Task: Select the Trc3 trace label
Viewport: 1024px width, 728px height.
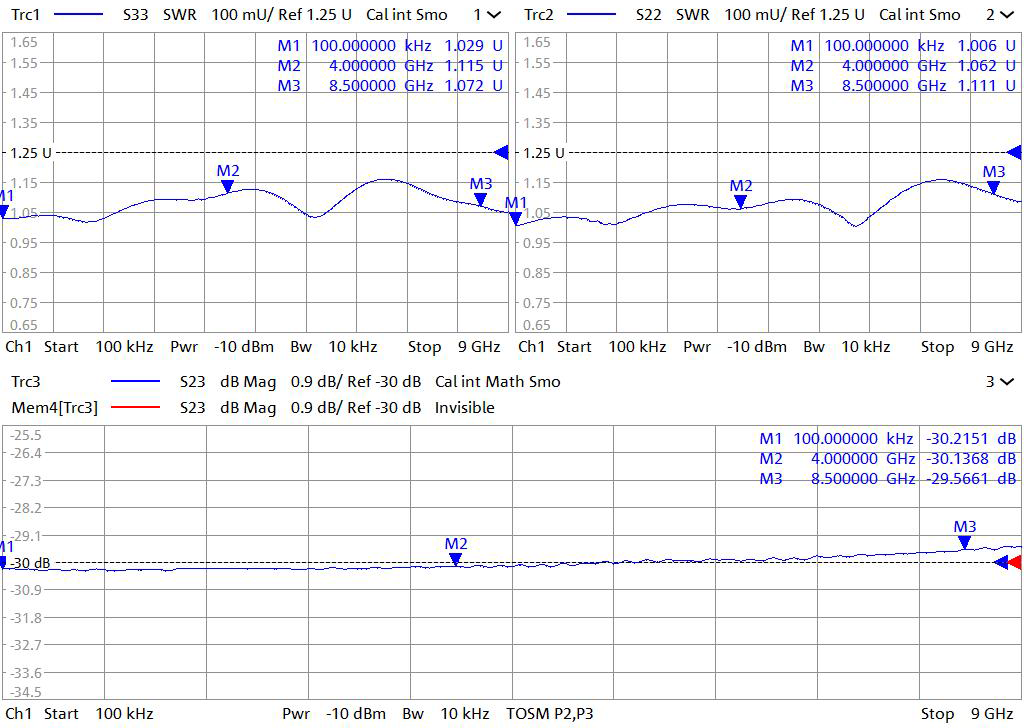Action: click(x=24, y=381)
